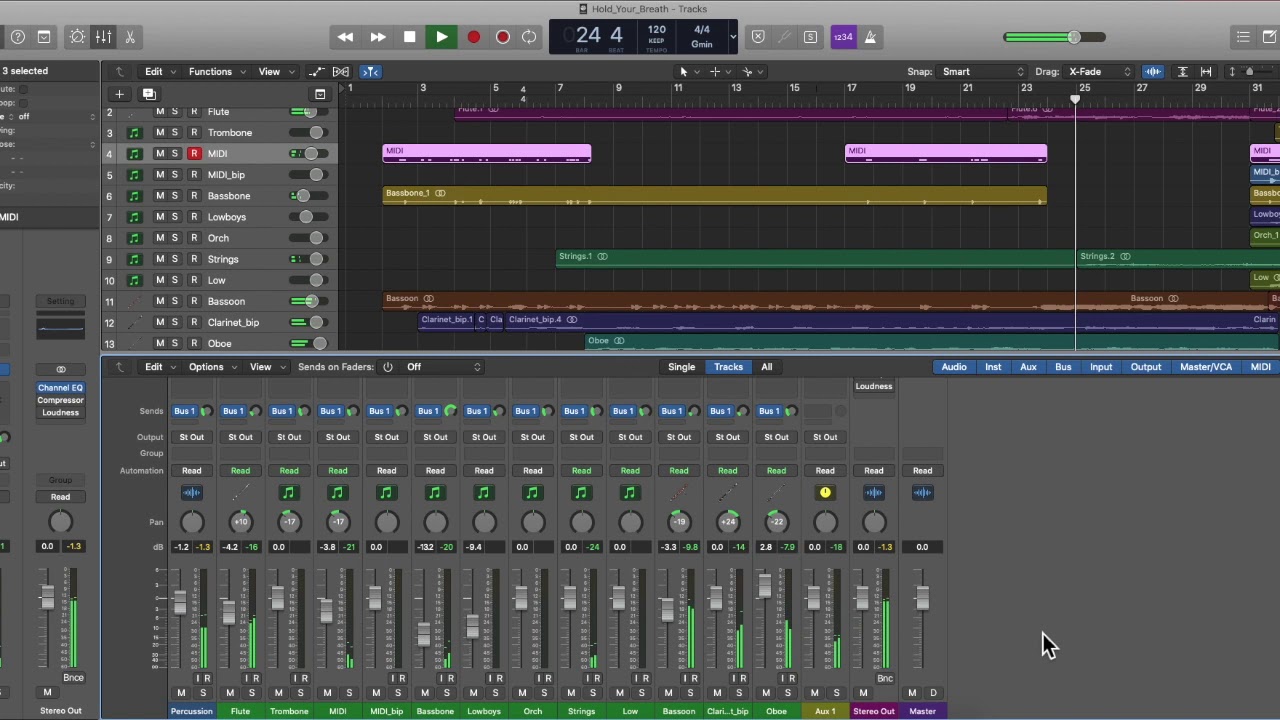
Task: Toggle the Waveform Zoom button in the Tracks toolbar
Action: coord(1153,71)
